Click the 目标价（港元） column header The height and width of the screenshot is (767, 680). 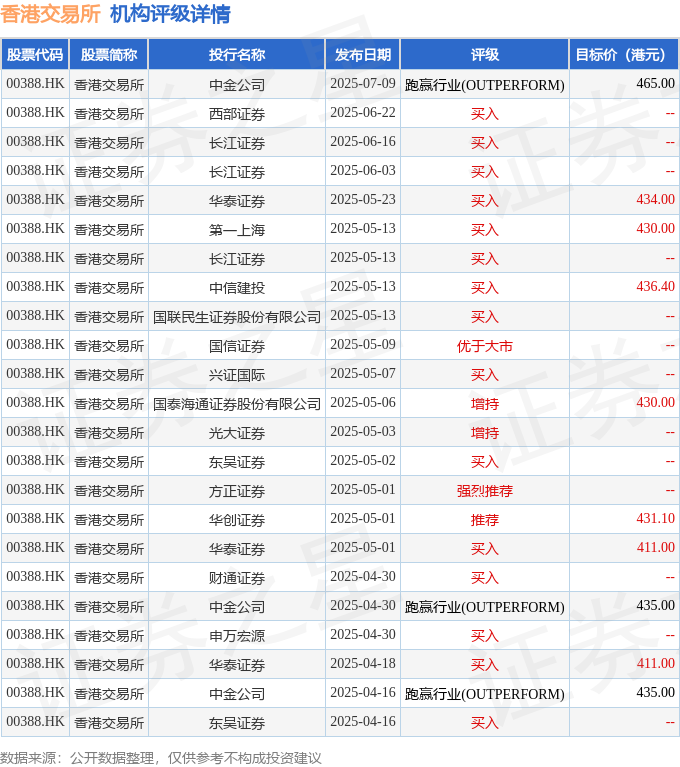click(x=624, y=55)
